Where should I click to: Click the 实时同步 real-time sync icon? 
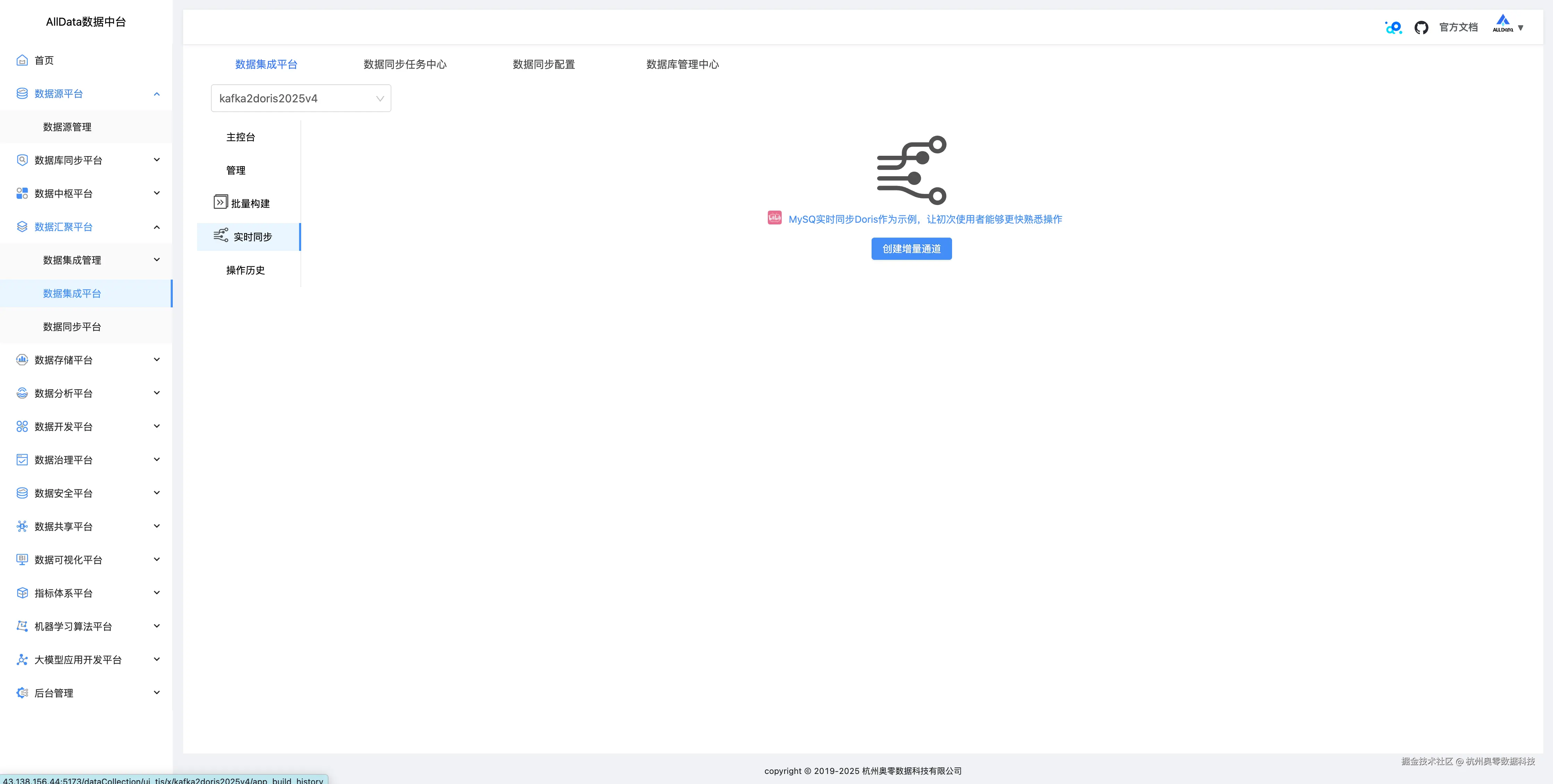point(221,236)
